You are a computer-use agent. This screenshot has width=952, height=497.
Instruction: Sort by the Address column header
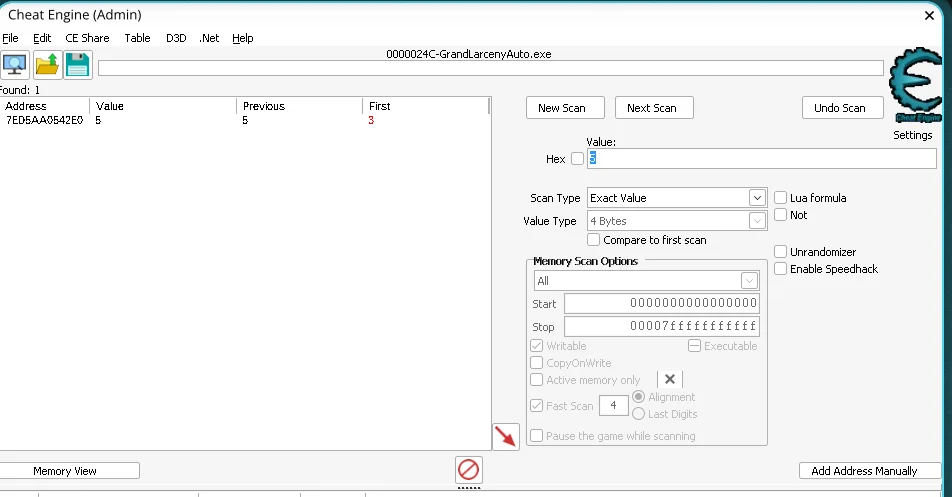point(44,106)
